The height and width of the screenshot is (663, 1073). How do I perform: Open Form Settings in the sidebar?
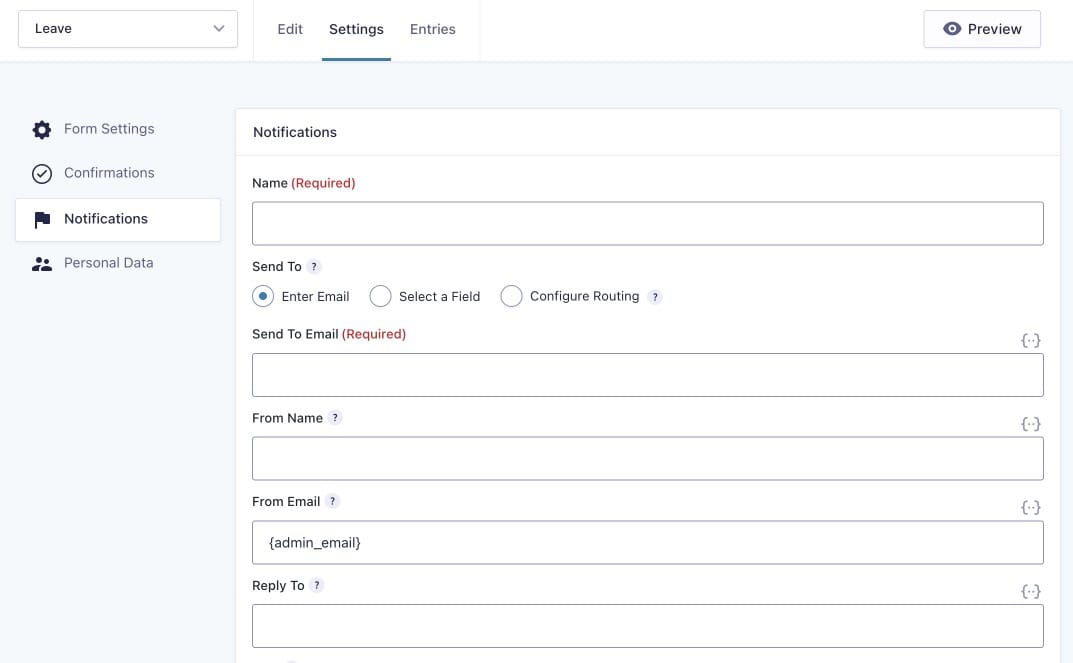tap(109, 129)
